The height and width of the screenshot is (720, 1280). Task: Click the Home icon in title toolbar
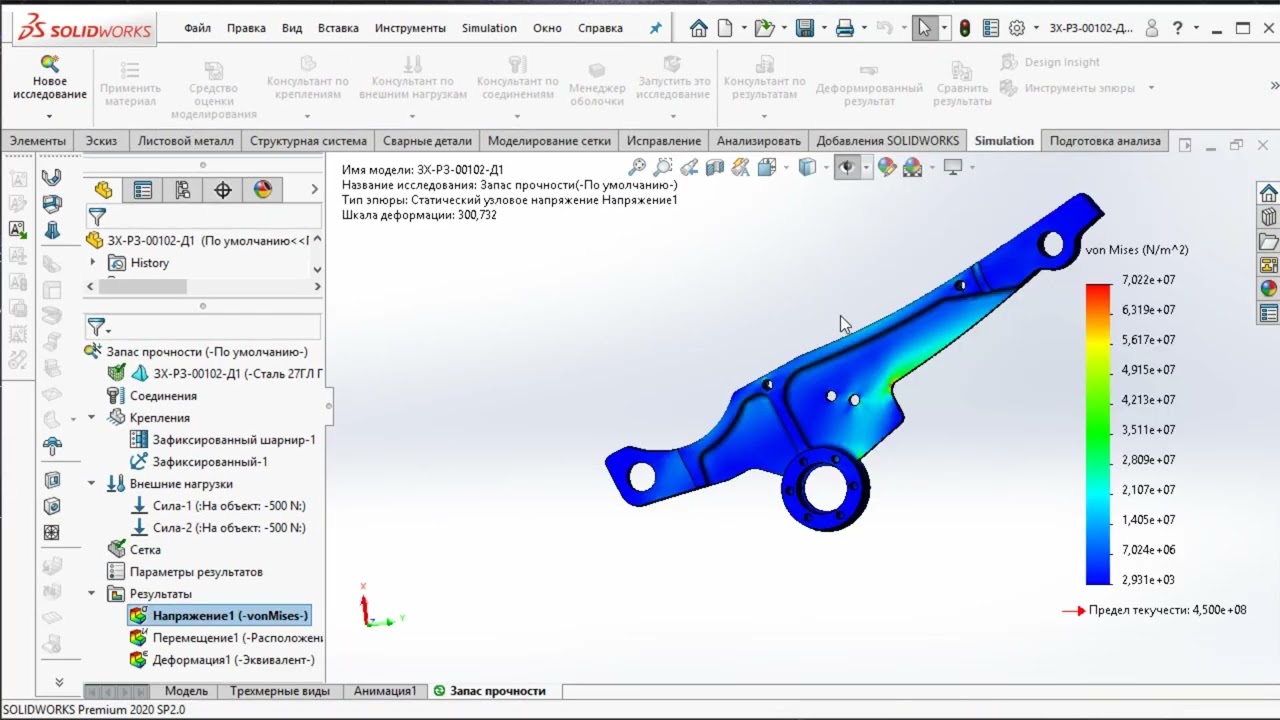click(x=699, y=28)
